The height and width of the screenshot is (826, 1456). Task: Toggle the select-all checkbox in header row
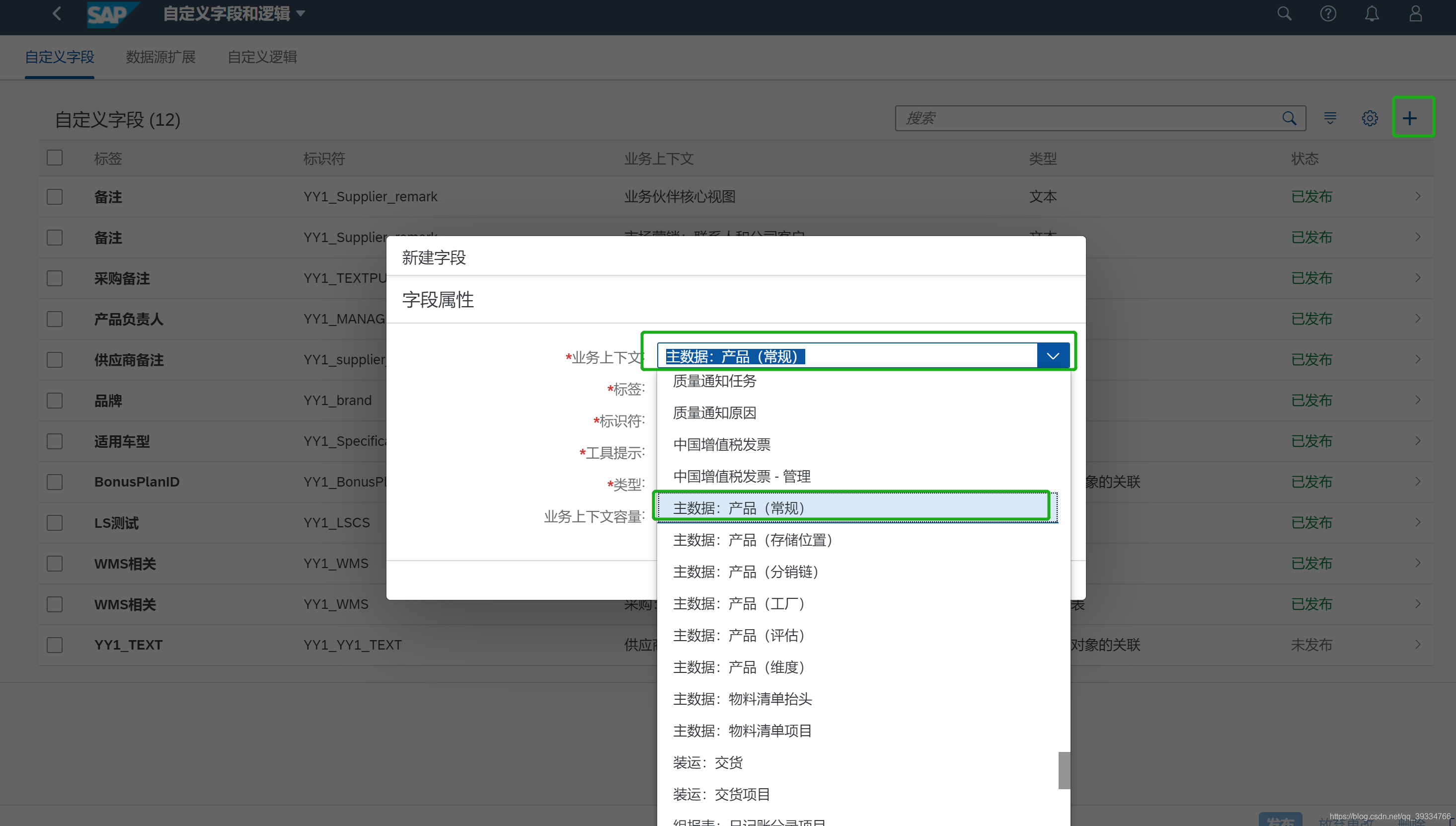click(55, 158)
